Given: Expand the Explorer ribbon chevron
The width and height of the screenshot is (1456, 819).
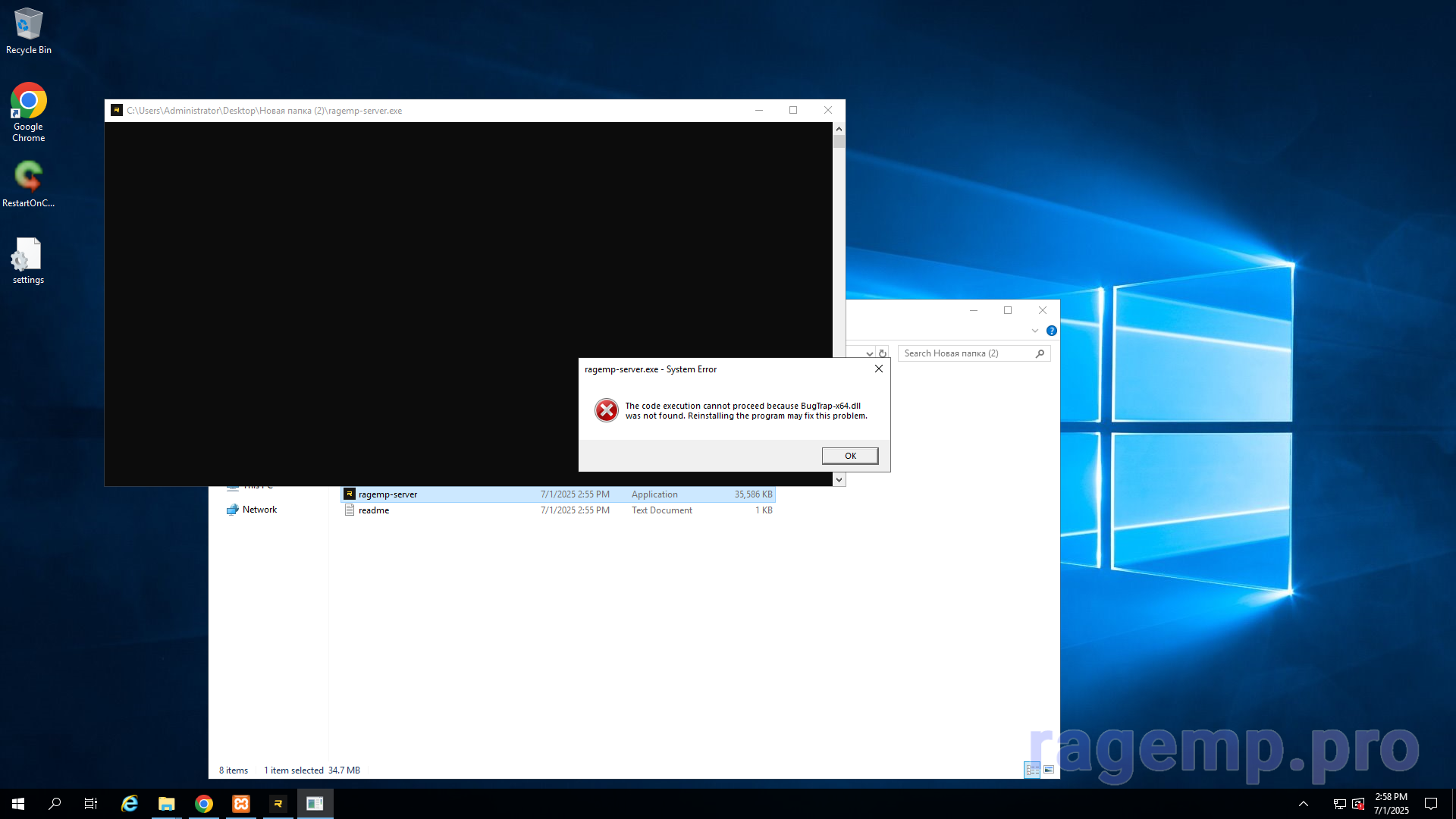Looking at the screenshot, I should click(1034, 331).
